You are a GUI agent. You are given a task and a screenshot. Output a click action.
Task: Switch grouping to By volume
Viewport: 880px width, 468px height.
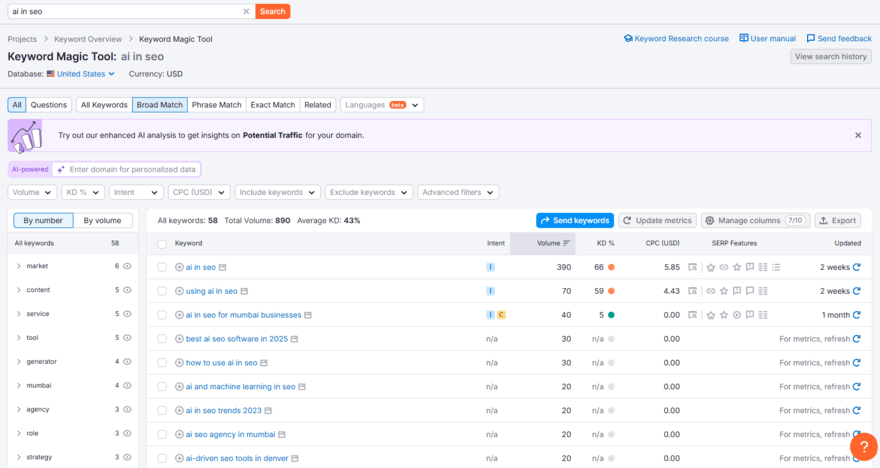102,221
